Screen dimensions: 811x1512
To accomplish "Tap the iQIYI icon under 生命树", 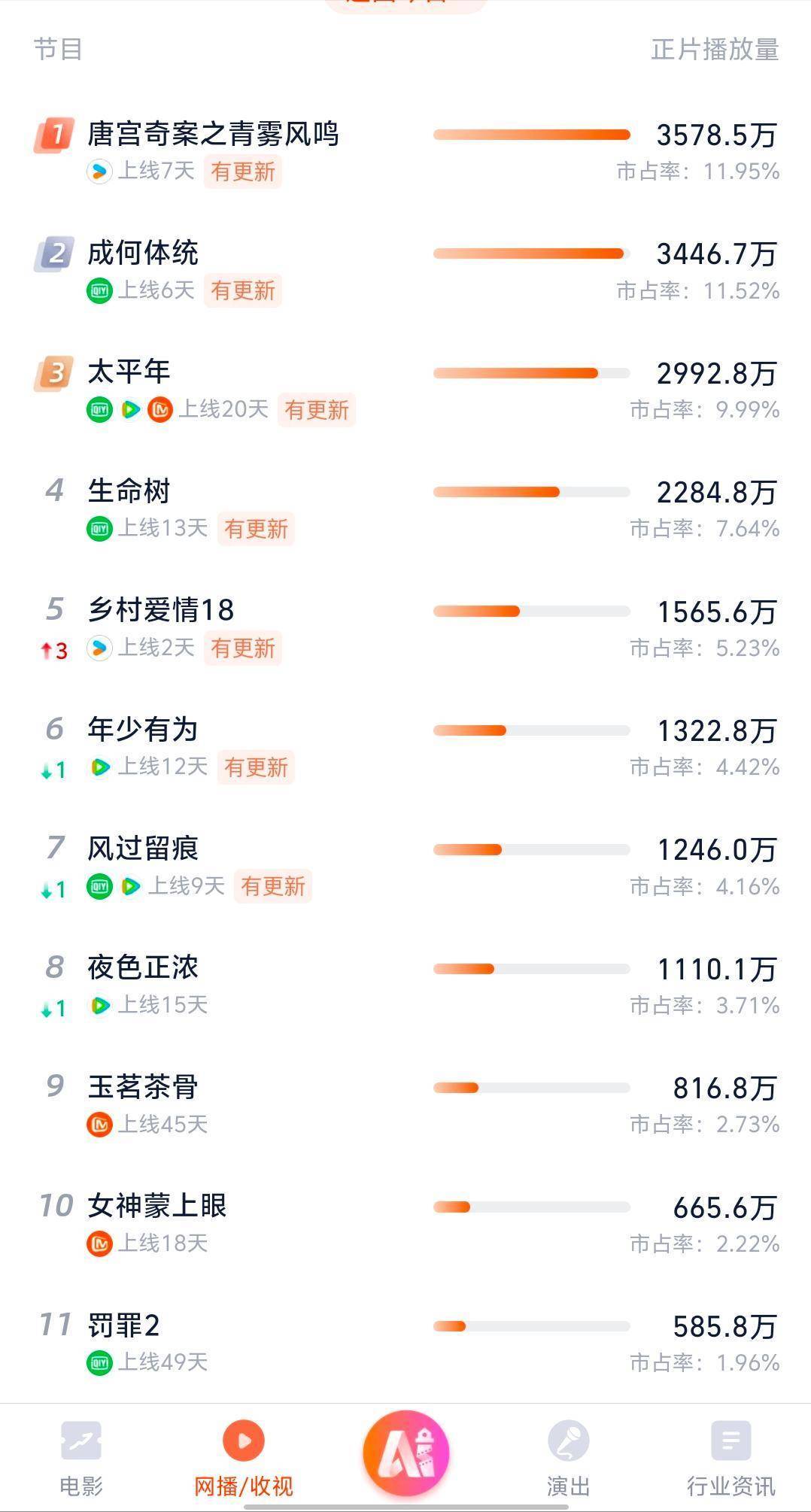I will click(x=99, y=529).
